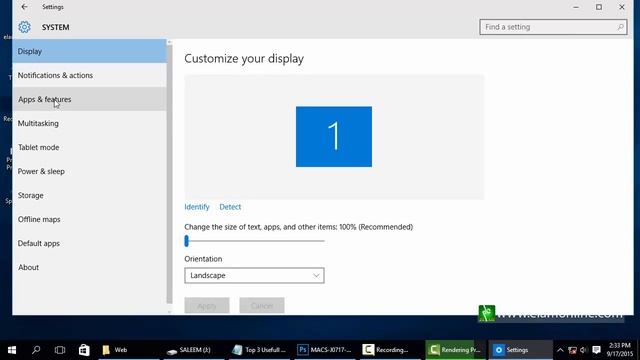640x360 pixels.
Task: Minimize the Settings window
Action: click(576, 7)
